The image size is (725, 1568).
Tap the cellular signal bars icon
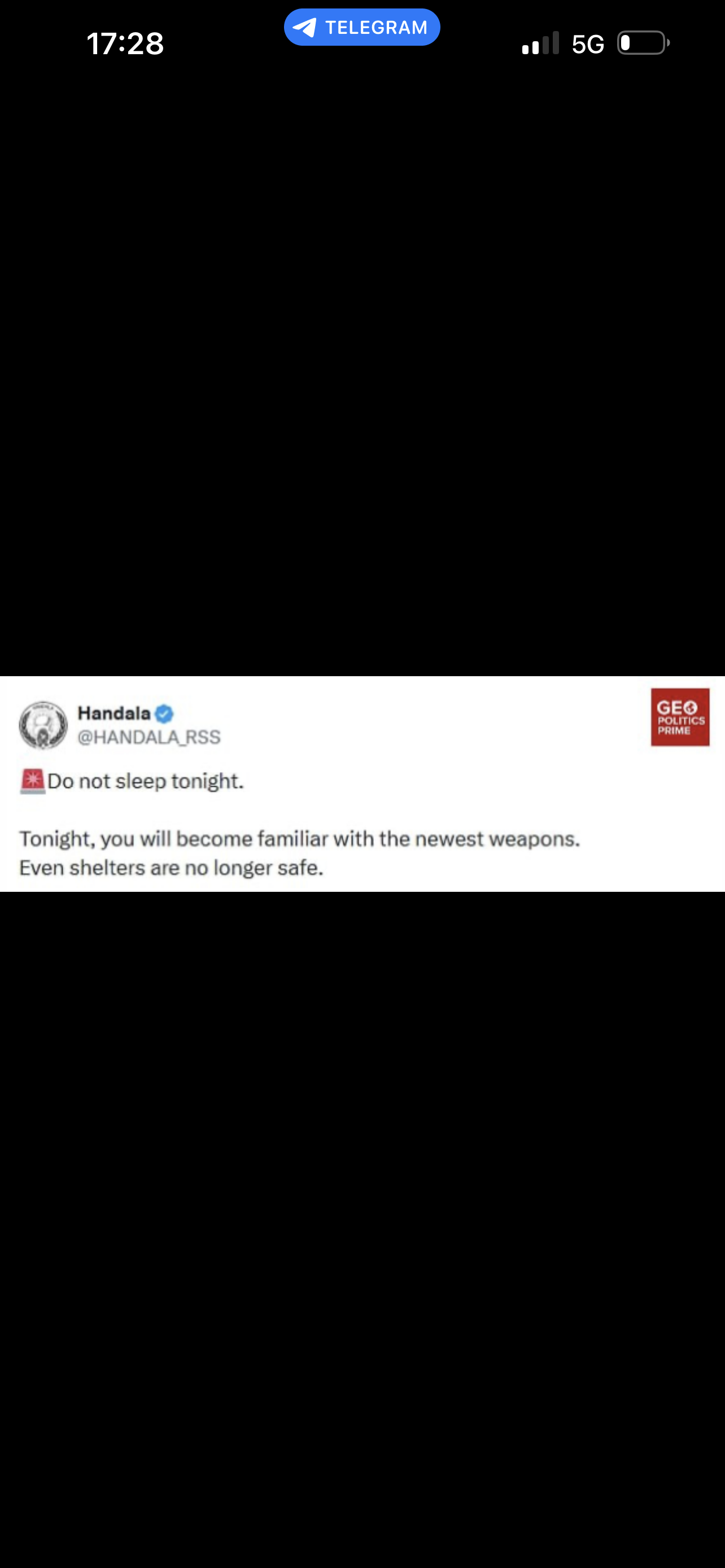[540, 43]
